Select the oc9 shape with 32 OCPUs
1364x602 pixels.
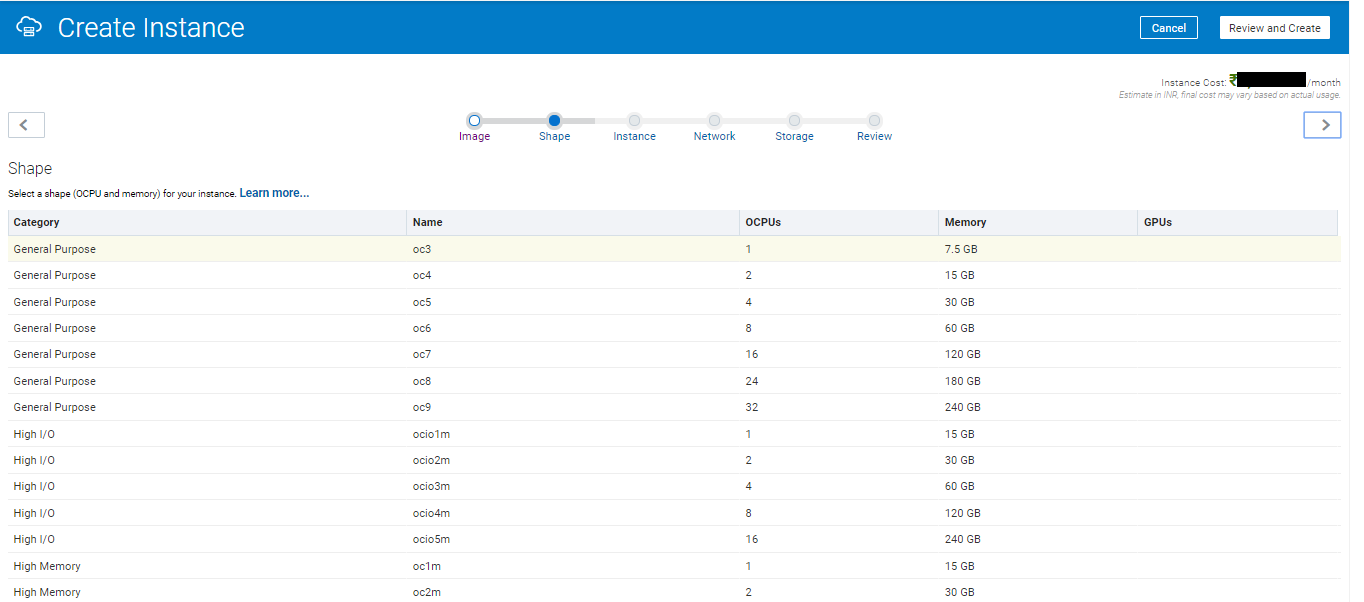tap(422, 406)
